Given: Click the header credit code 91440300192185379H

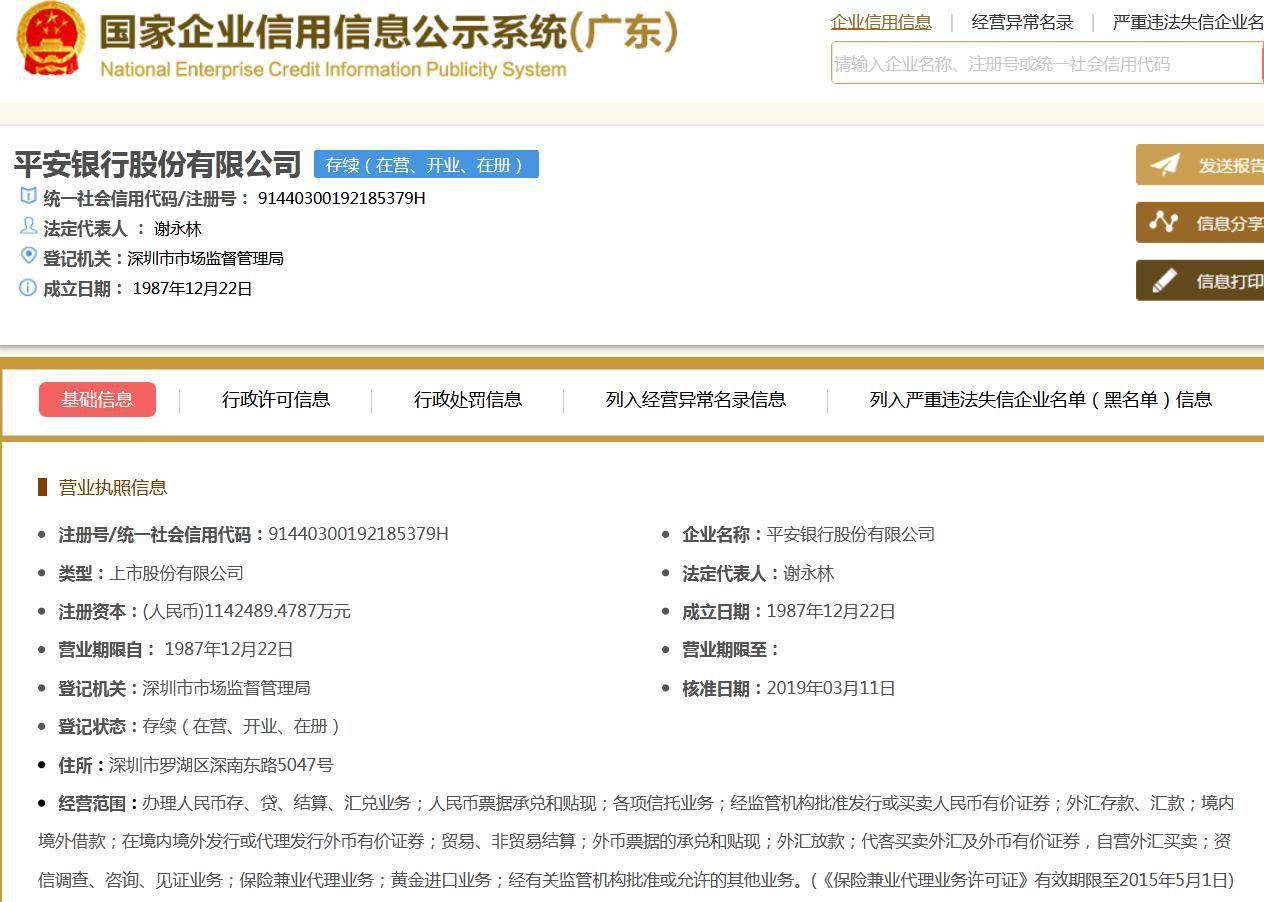Looking at the screenshot, I should click(342, 198).
